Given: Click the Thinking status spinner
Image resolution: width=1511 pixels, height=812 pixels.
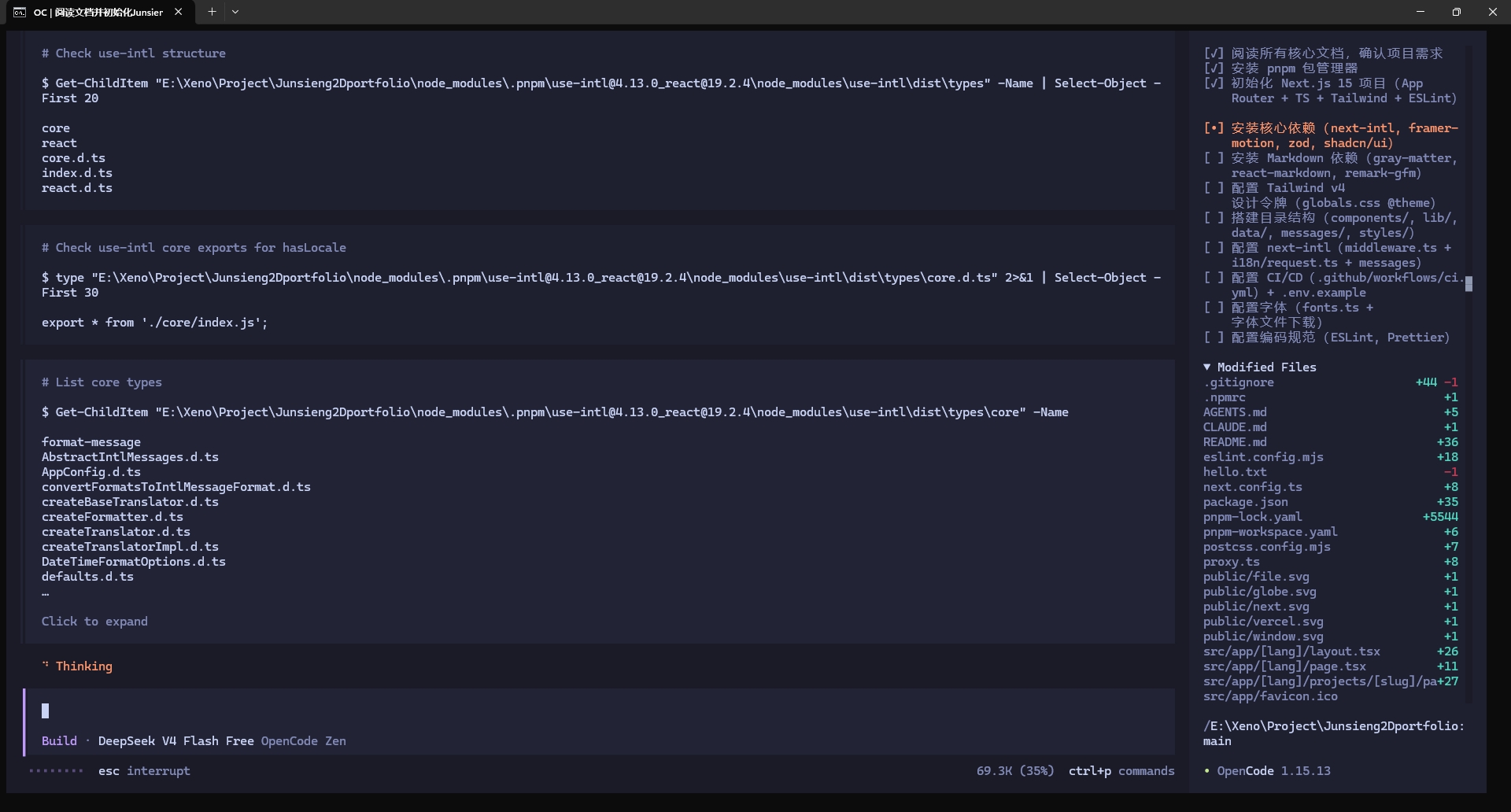Looking at the screenshot, I should click(46, 666).
